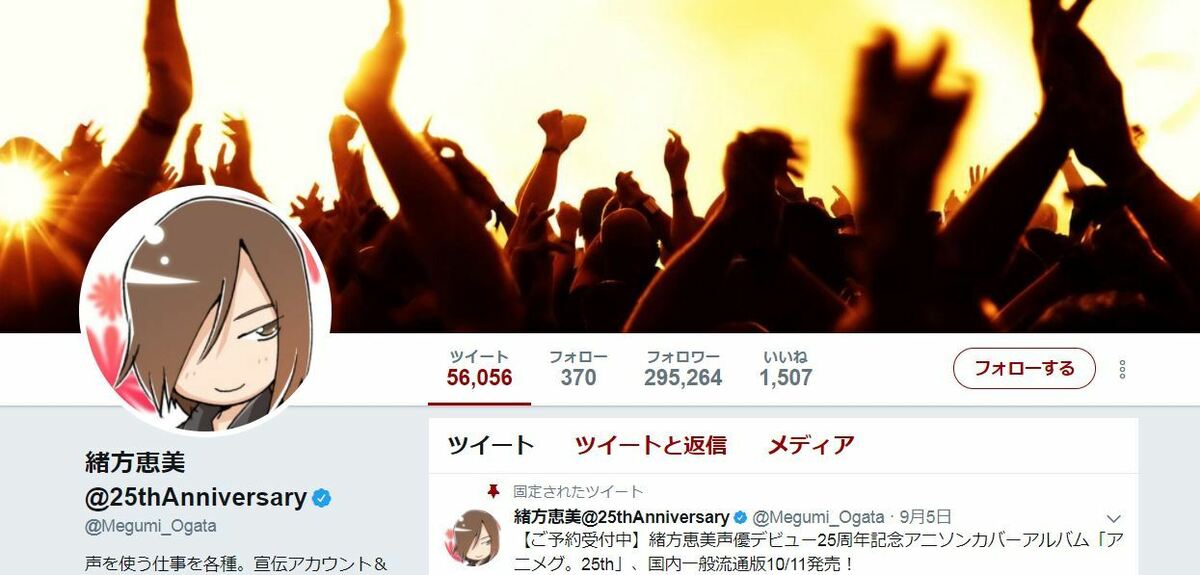Expand the pinned tweet chevron menu

[1115, 518]
